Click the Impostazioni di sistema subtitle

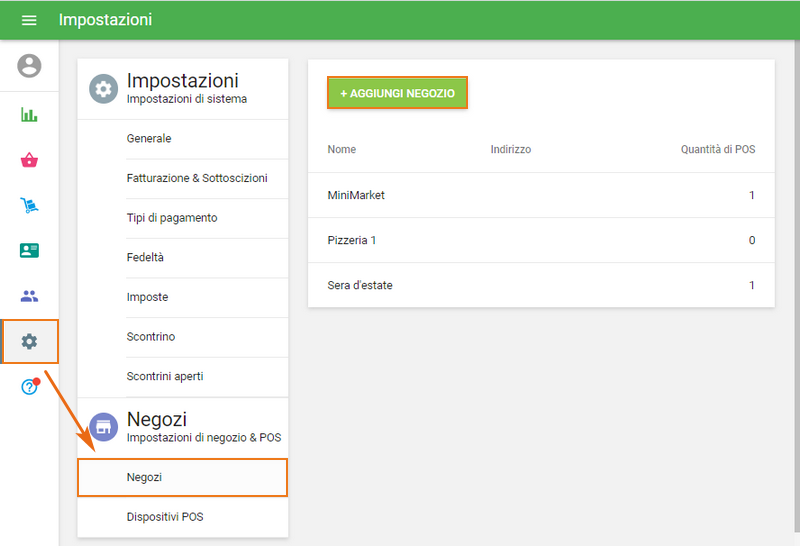pos(187,99)
